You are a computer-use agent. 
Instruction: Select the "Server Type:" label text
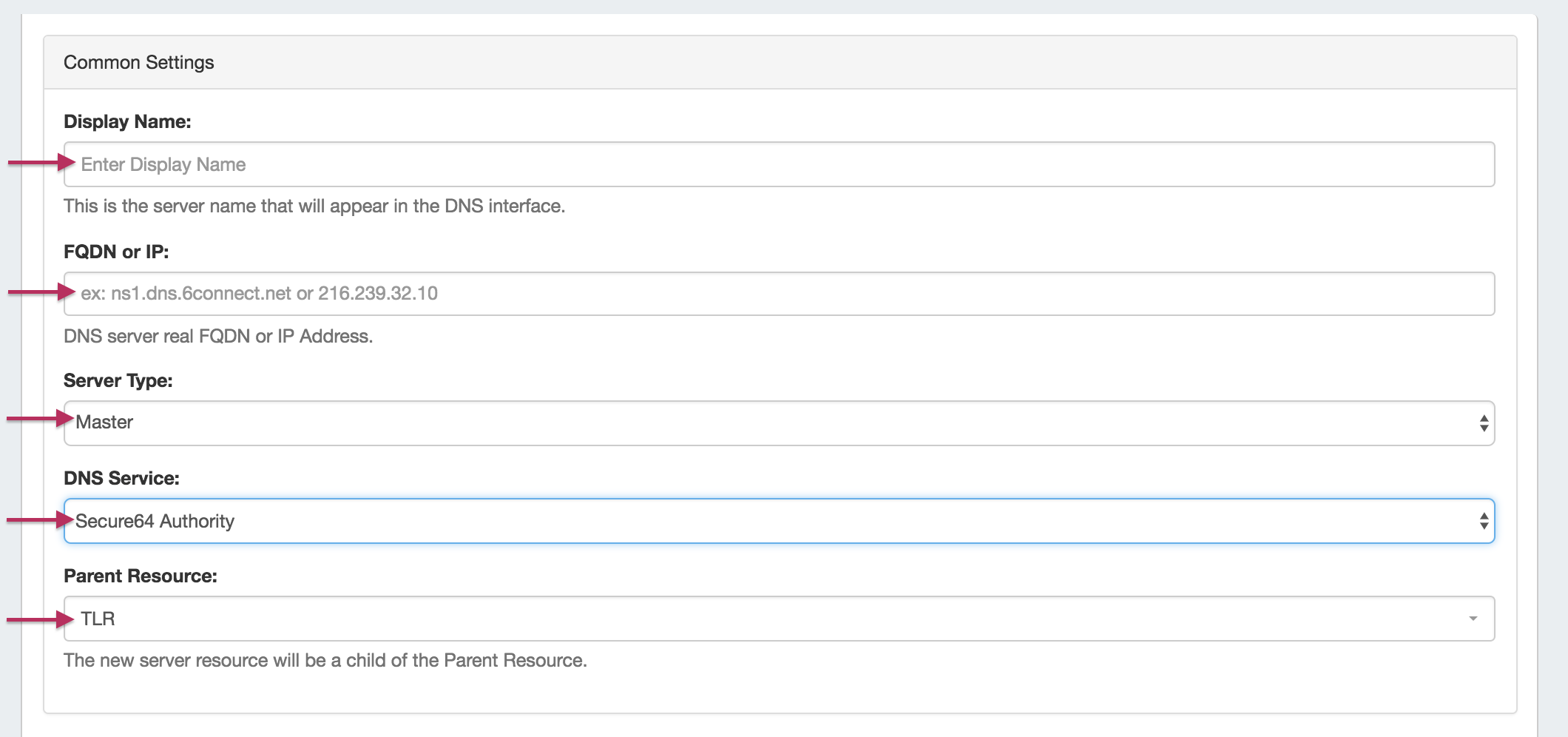click(x=118, y=380)
